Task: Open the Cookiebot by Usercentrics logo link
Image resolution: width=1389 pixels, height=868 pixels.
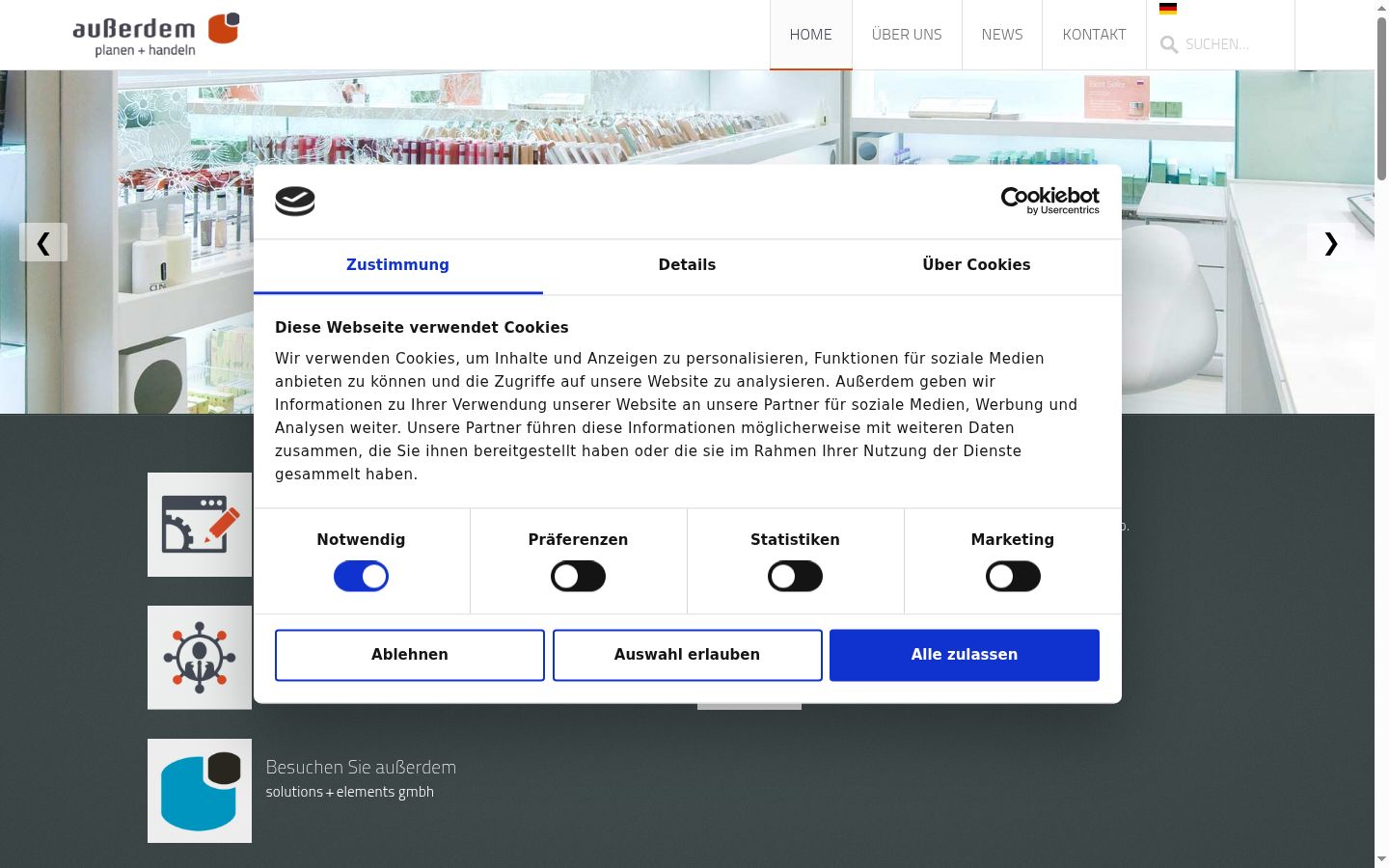Action: pyautogui.click(x=1050, y=201)
